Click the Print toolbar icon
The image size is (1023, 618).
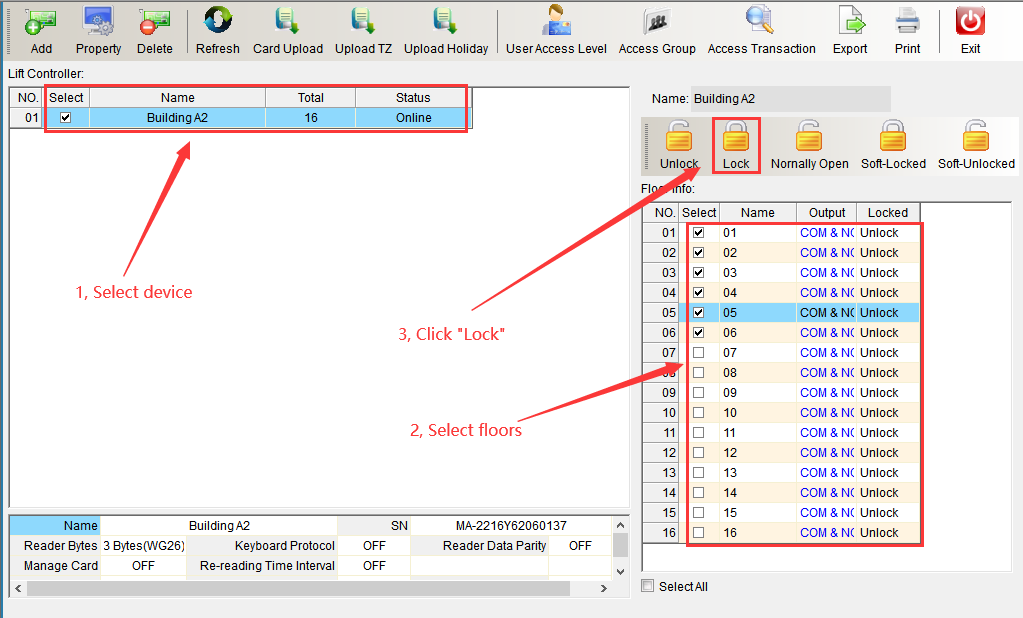908,22
